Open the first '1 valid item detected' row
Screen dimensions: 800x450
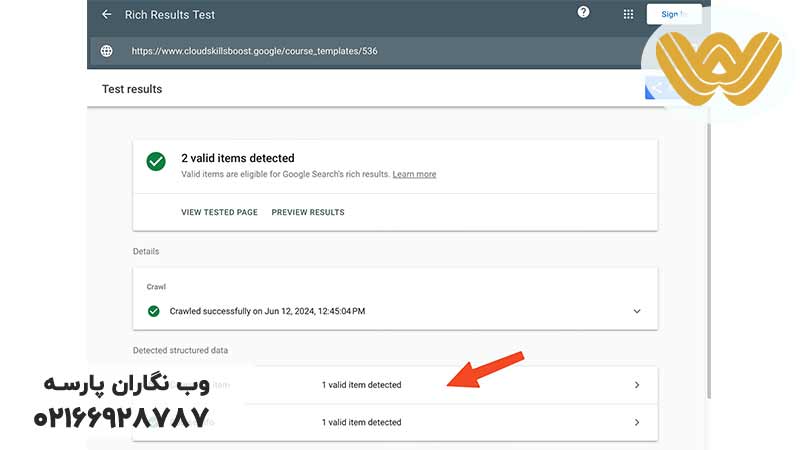[361, 385]
